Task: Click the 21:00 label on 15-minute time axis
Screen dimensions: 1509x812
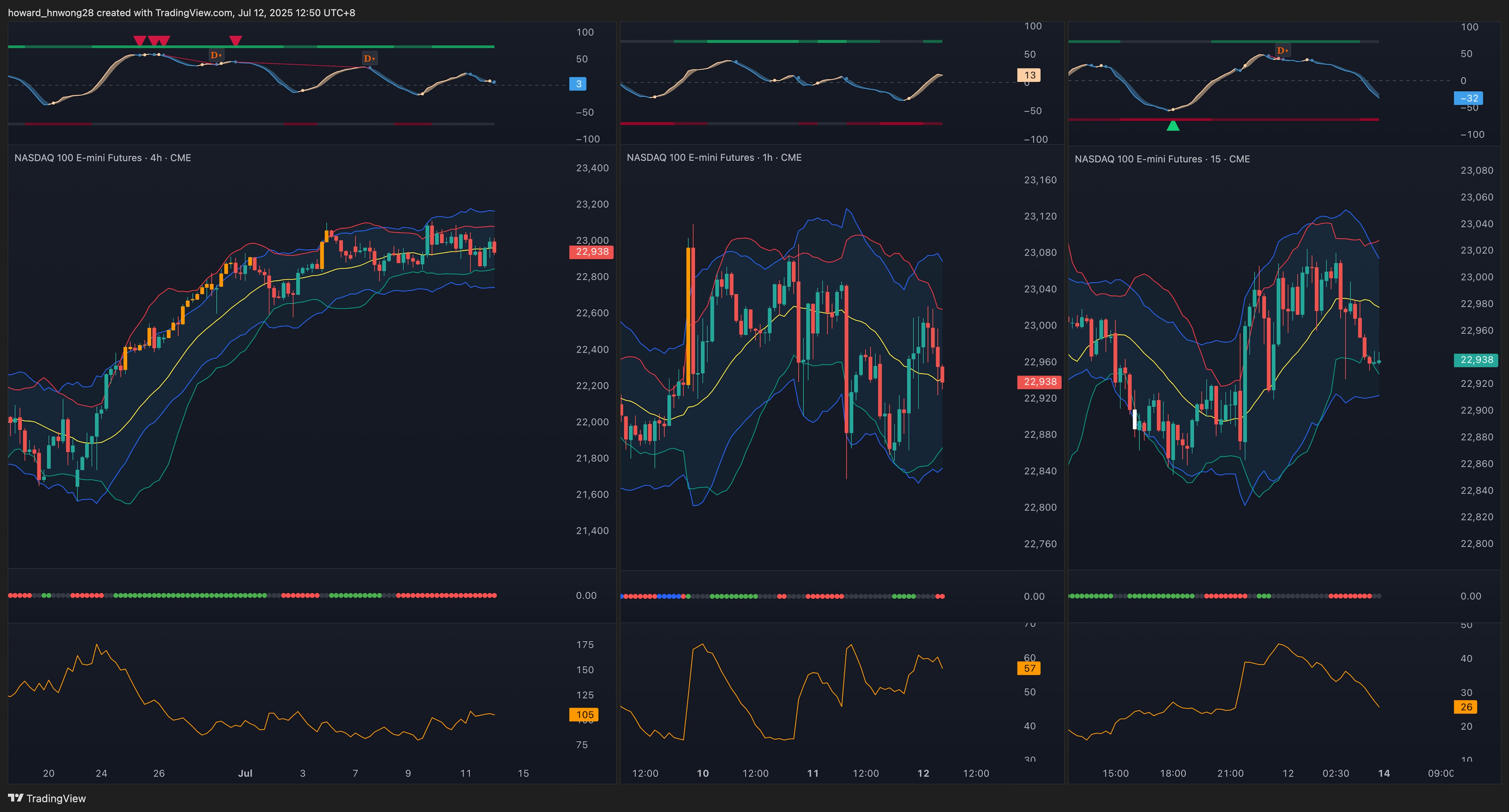Action: [1230, 774]
